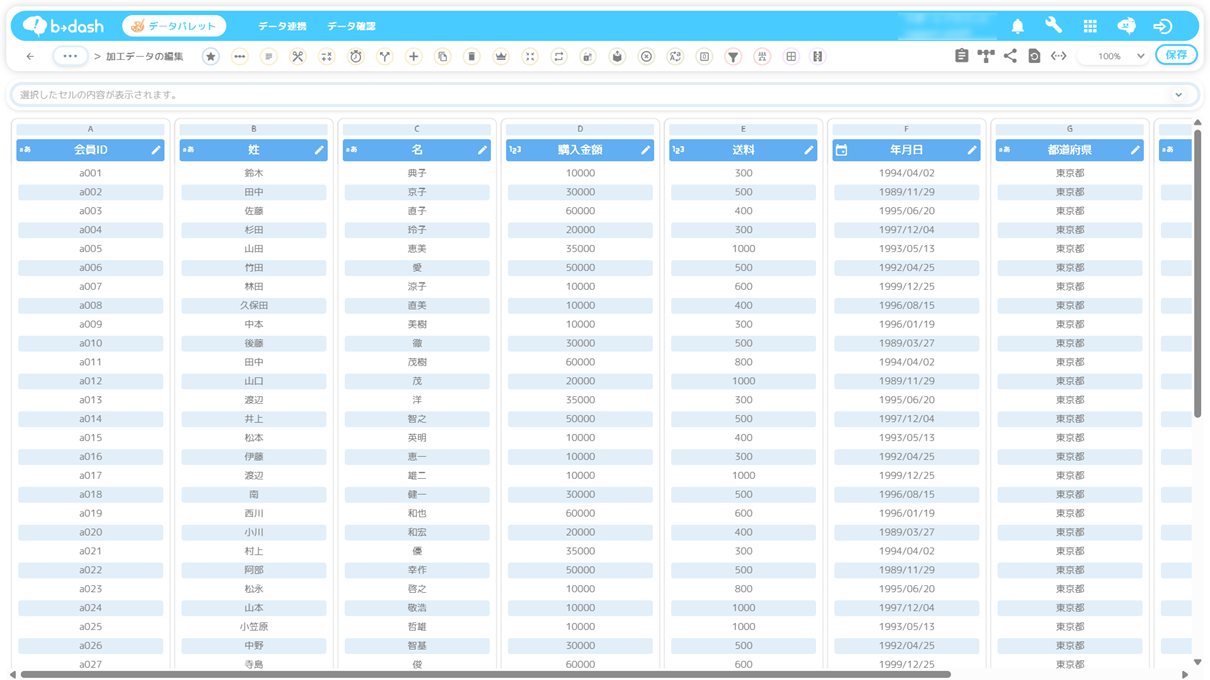Click the apps grid icon in header

1090,26
